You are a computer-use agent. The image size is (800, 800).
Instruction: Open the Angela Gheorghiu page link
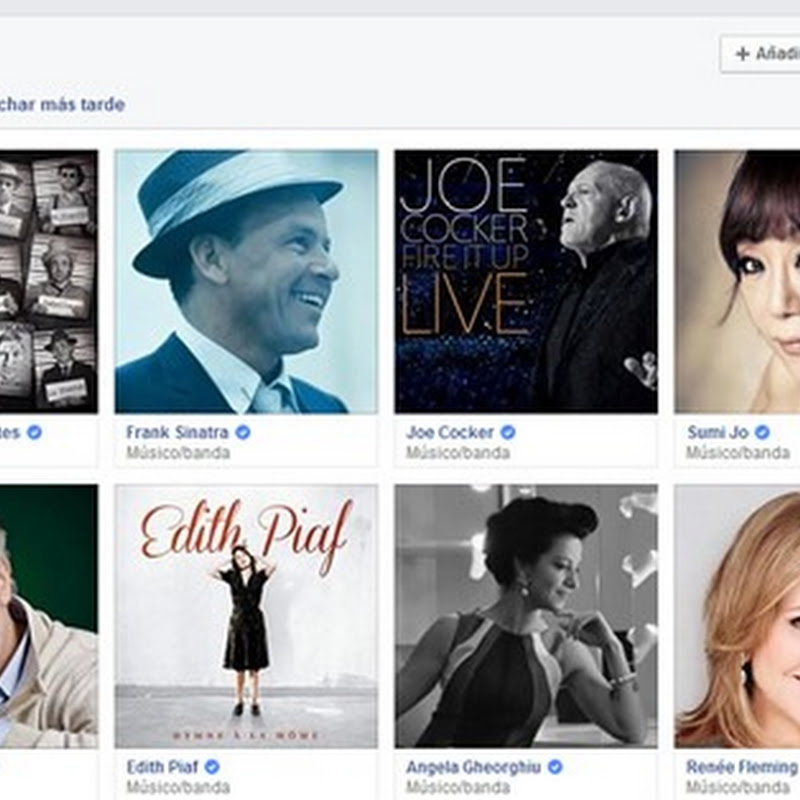[473, 767]
